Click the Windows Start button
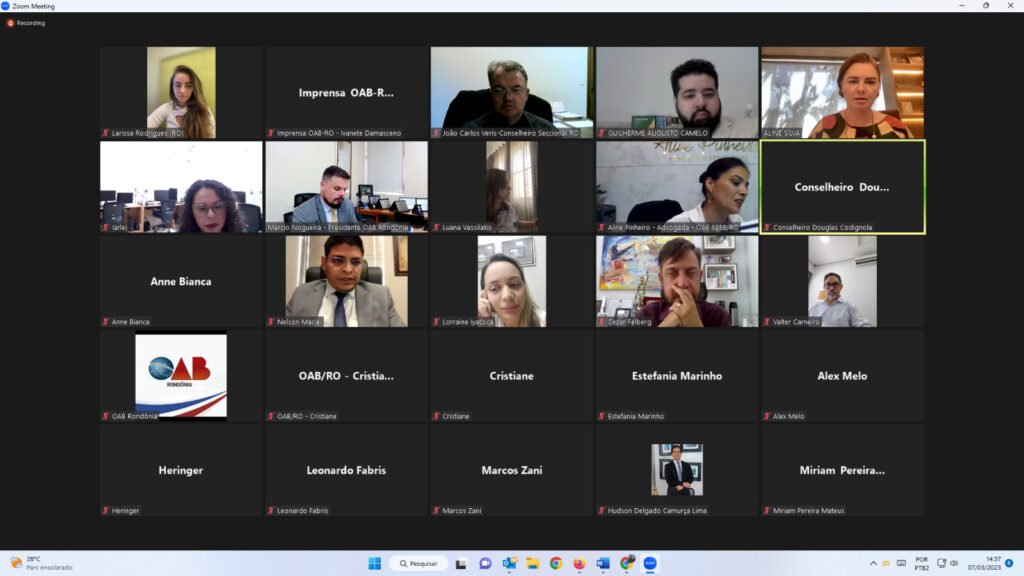Image resolution: width=1024 pixels, height=576 pixels. [374, 563]
